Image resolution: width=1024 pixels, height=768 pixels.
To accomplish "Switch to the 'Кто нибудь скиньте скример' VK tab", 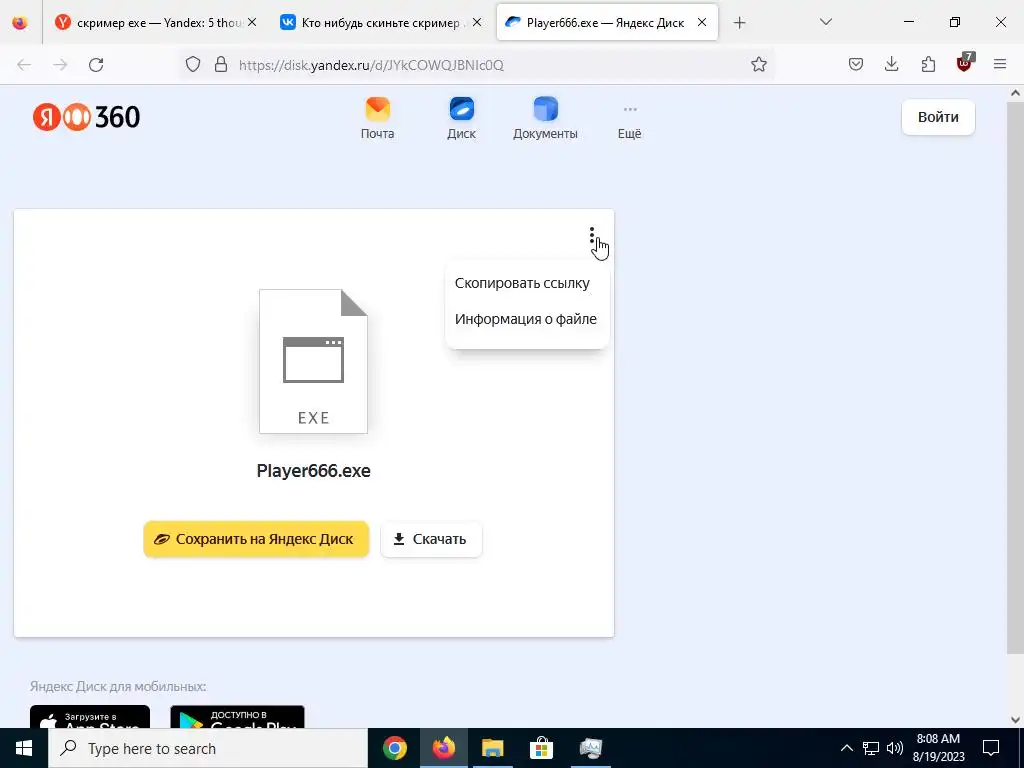I will [380, 22].
